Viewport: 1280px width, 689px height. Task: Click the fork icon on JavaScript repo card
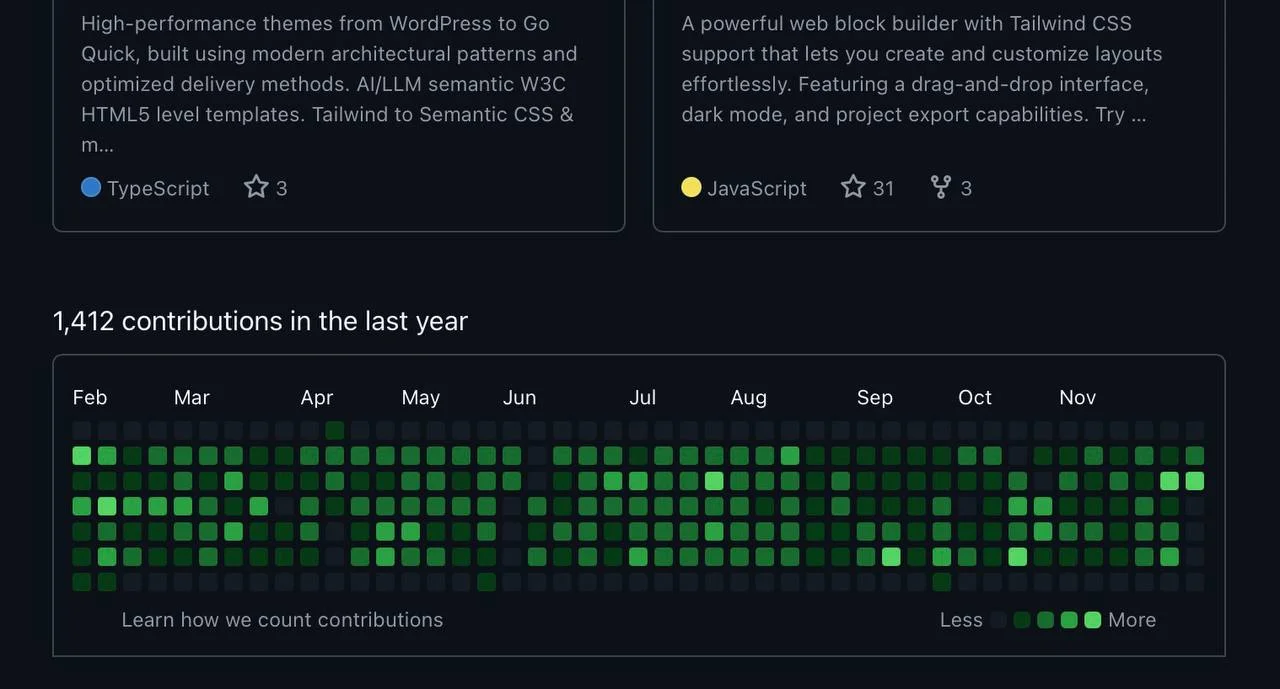(941, 187)
